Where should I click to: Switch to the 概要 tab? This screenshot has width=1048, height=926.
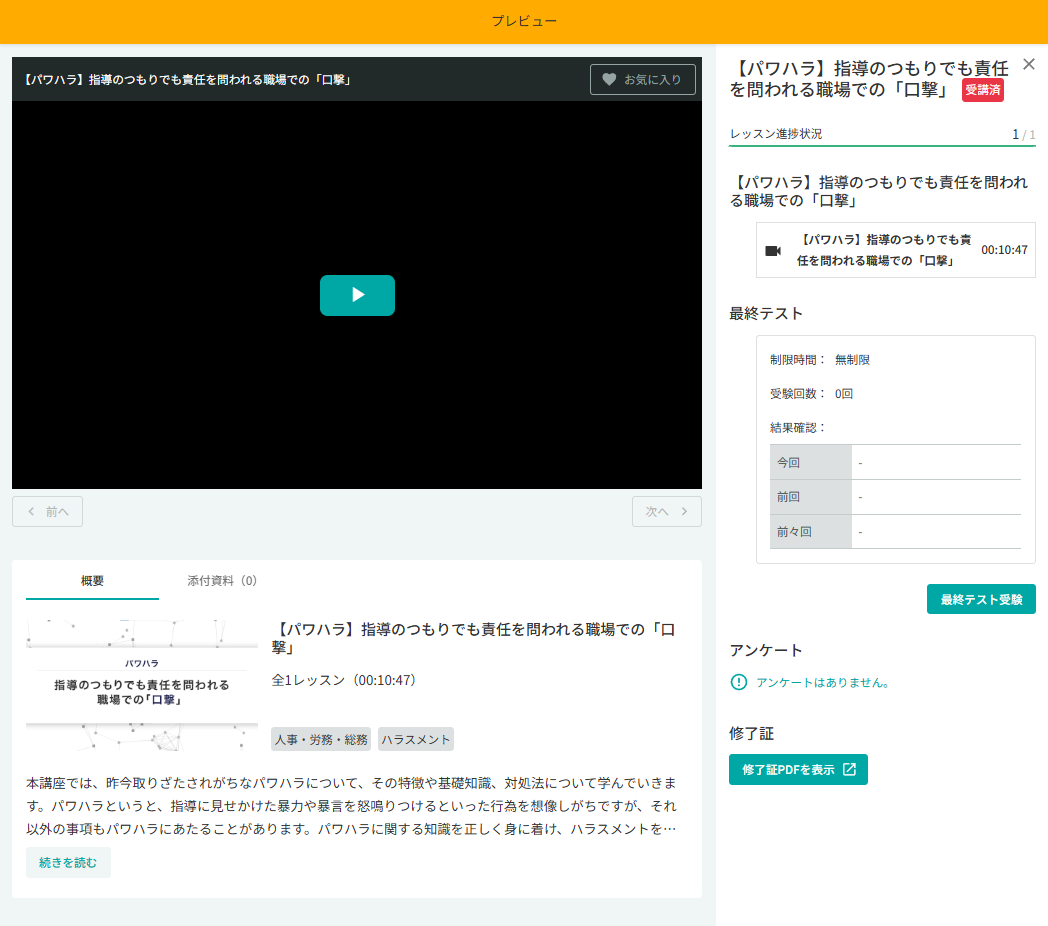(x=92, y=580)
